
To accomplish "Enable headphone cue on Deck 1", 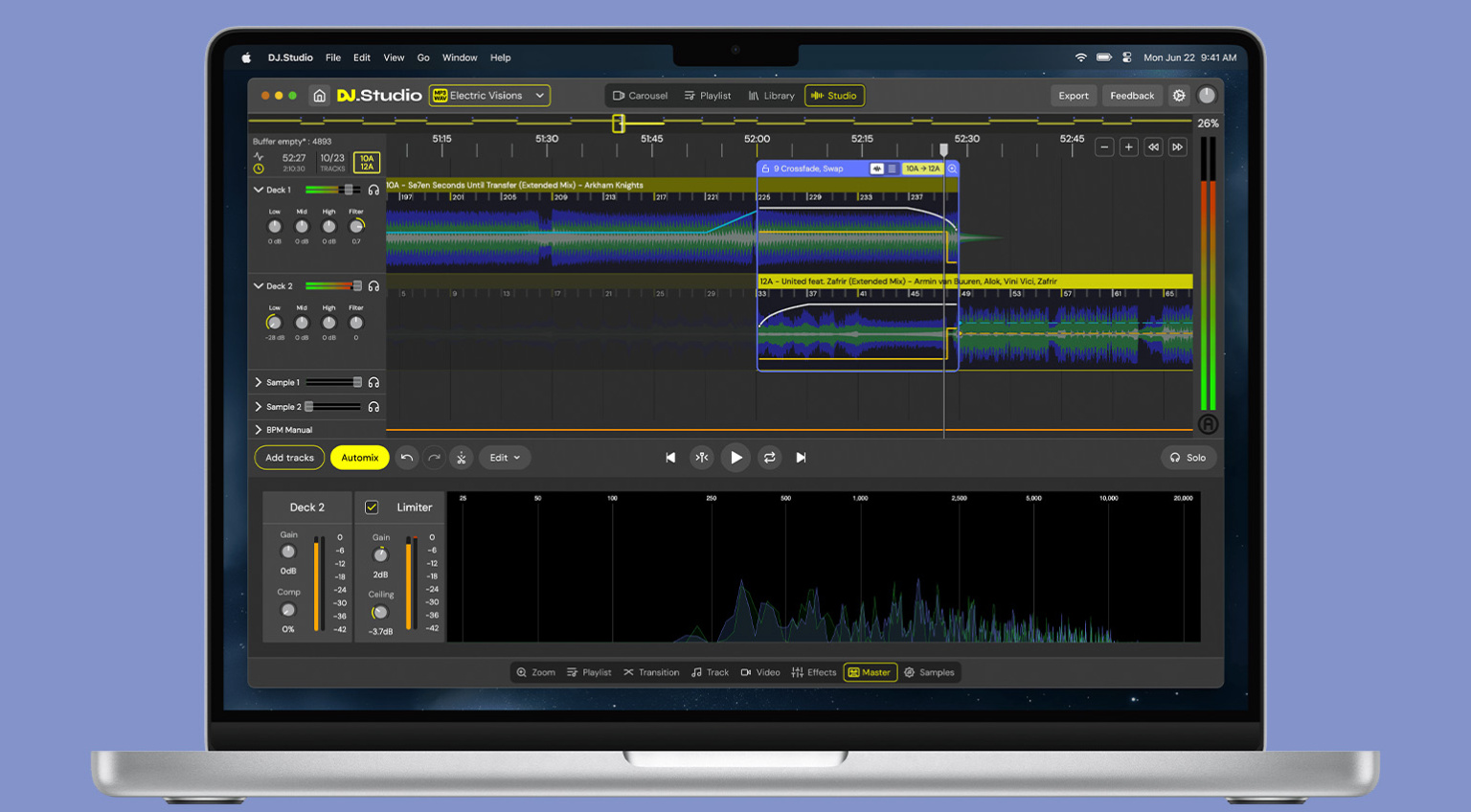I will [x=373, y=190].
